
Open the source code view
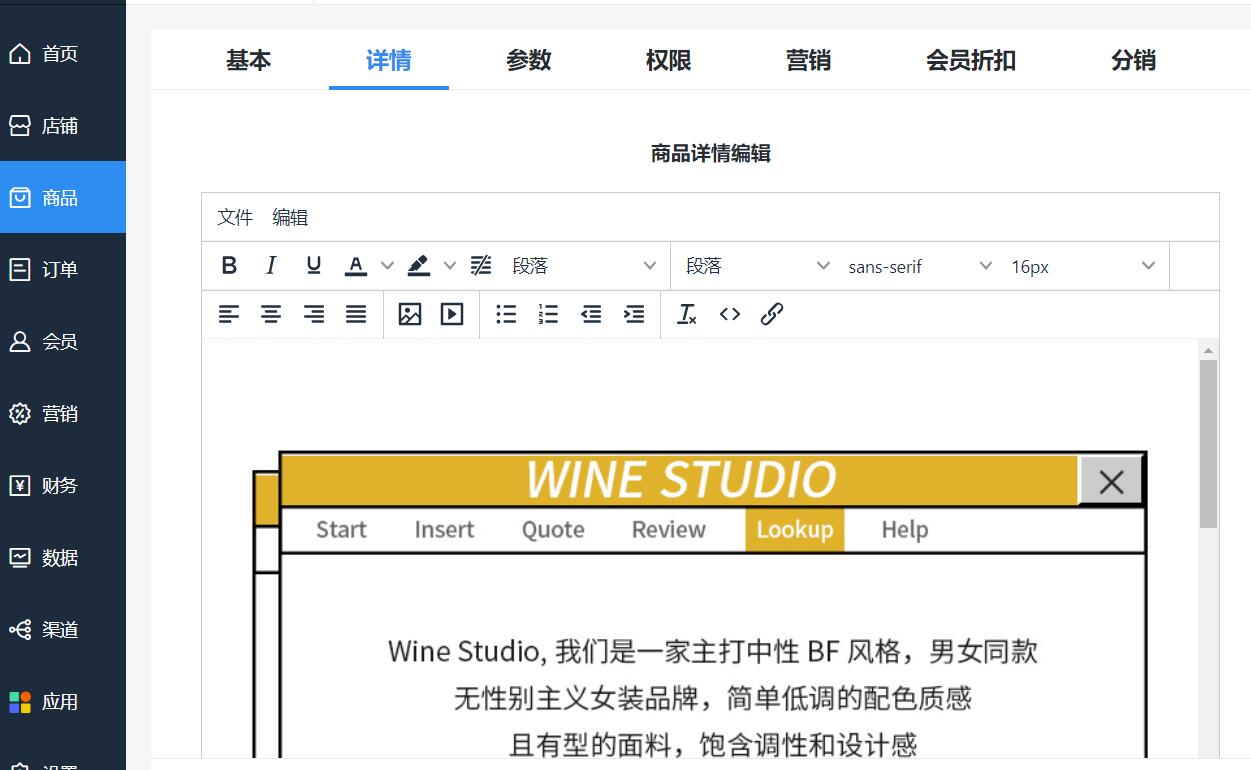point(730,315)
